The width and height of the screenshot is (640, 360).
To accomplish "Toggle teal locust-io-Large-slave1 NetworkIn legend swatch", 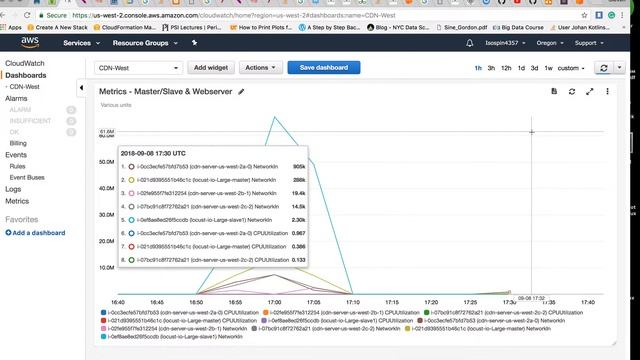I will [x=103, y=337].
